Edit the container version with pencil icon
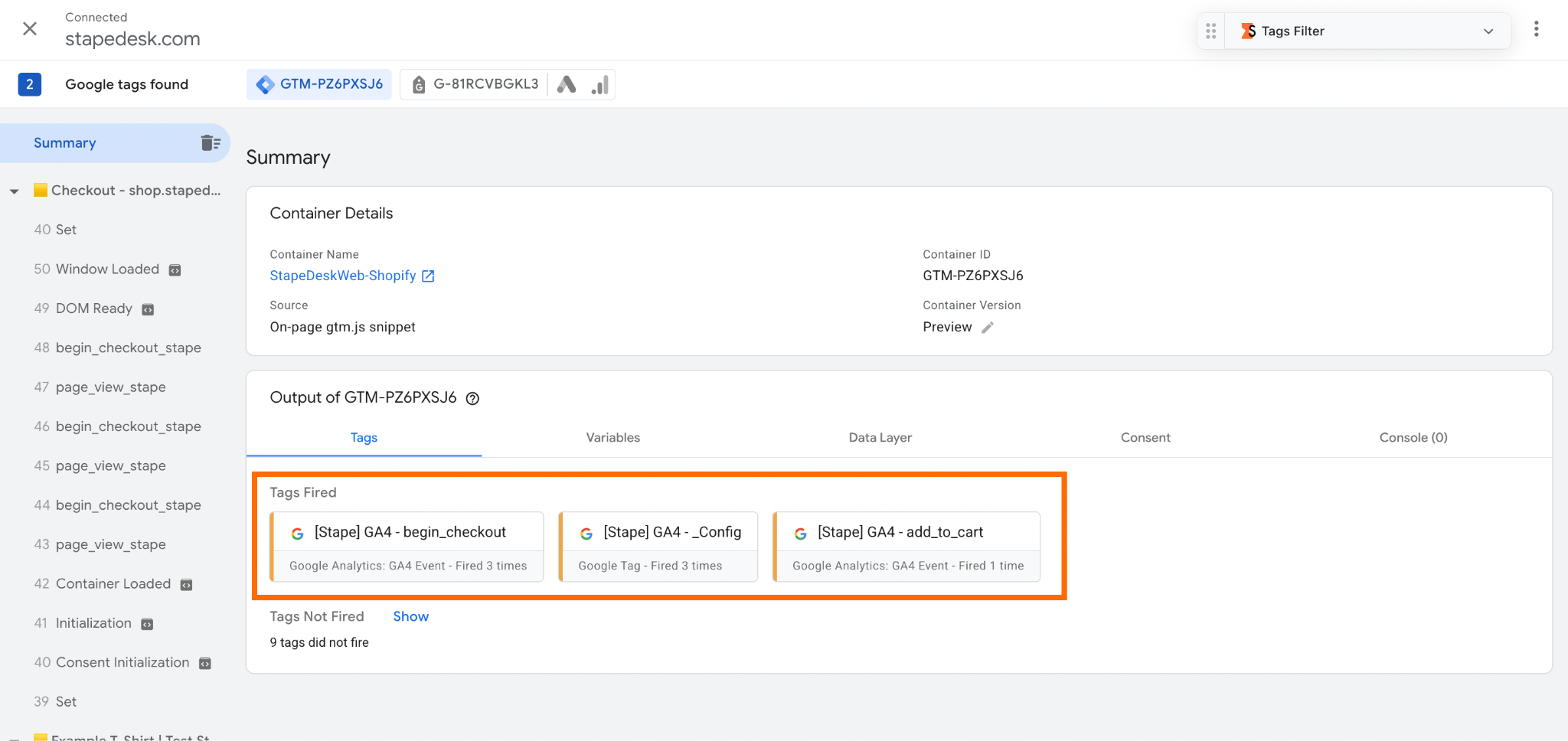This screenshot has width=1568, height=741. click(988, 328)
